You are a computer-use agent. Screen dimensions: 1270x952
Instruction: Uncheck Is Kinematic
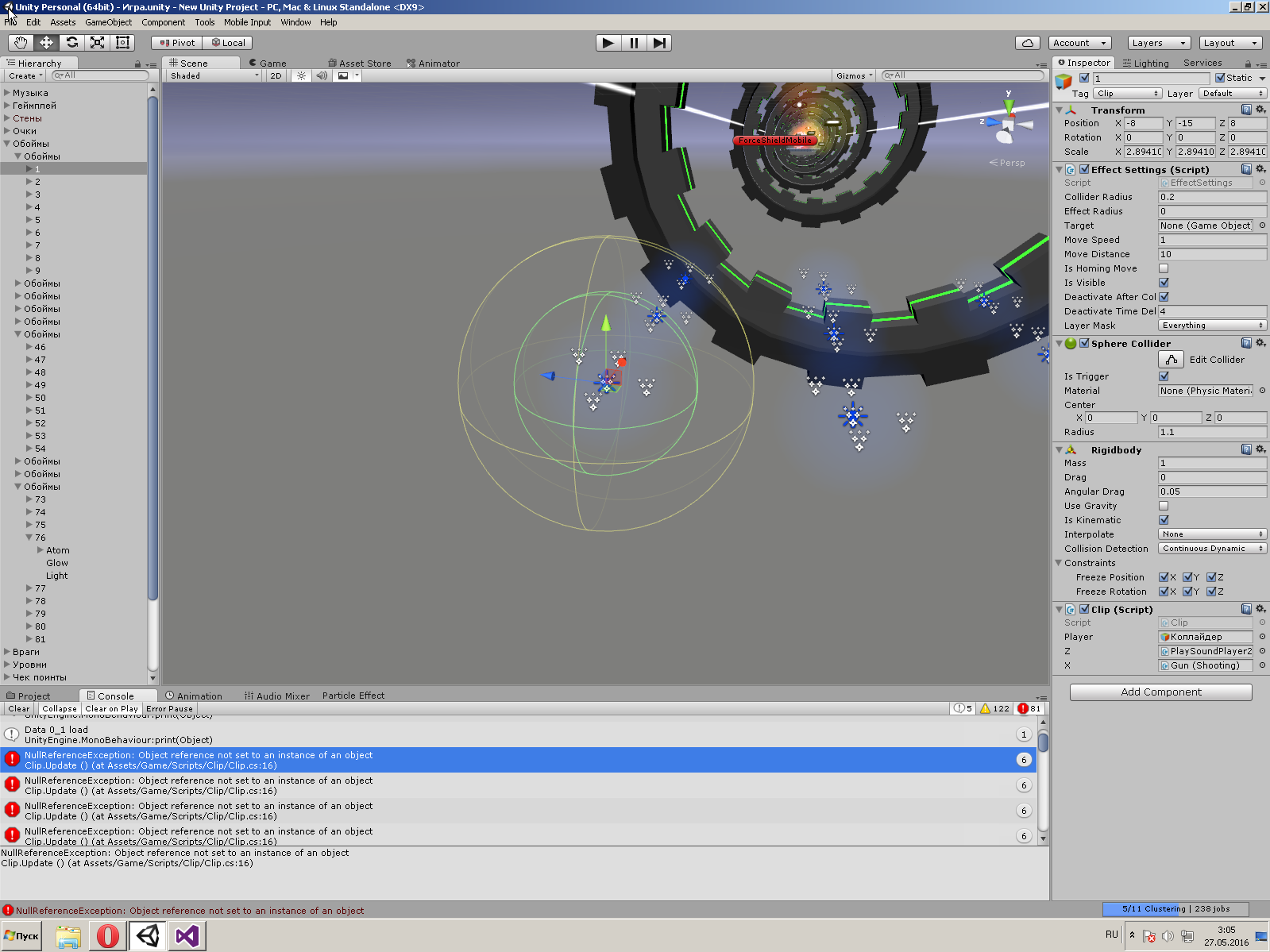pos(1164,520)
